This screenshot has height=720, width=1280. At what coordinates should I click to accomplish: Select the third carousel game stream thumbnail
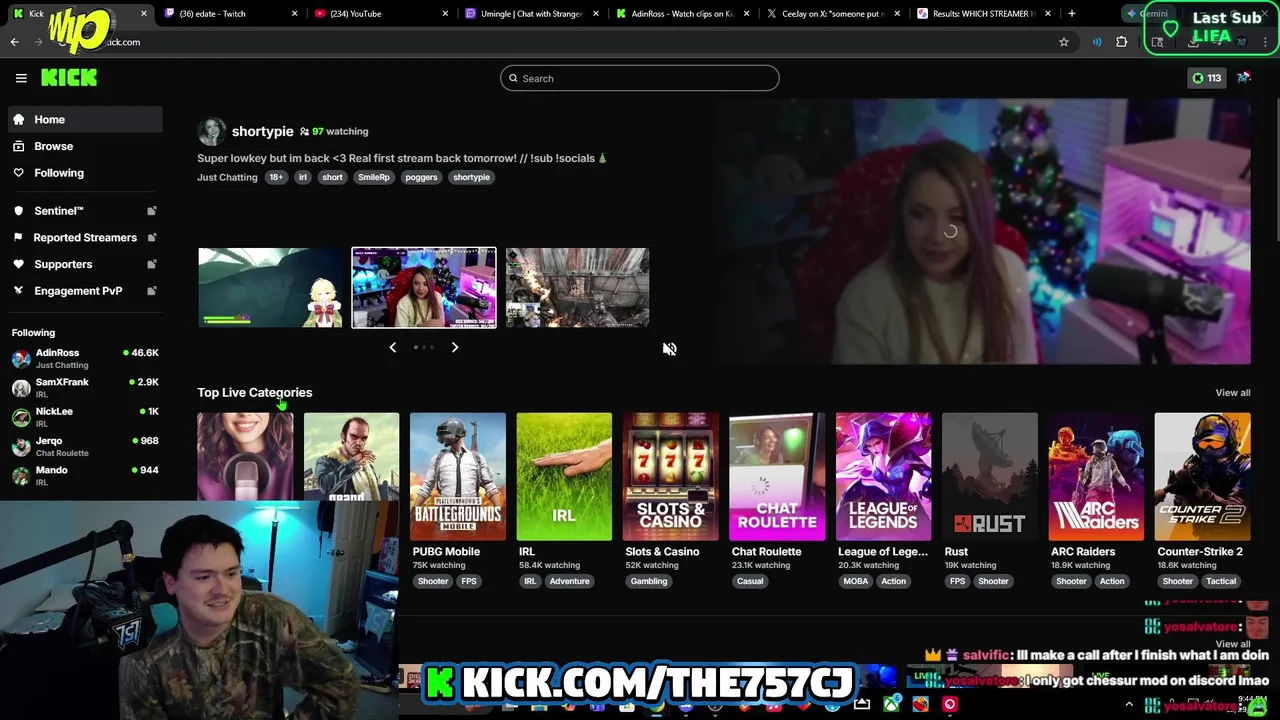coord(577,288)
